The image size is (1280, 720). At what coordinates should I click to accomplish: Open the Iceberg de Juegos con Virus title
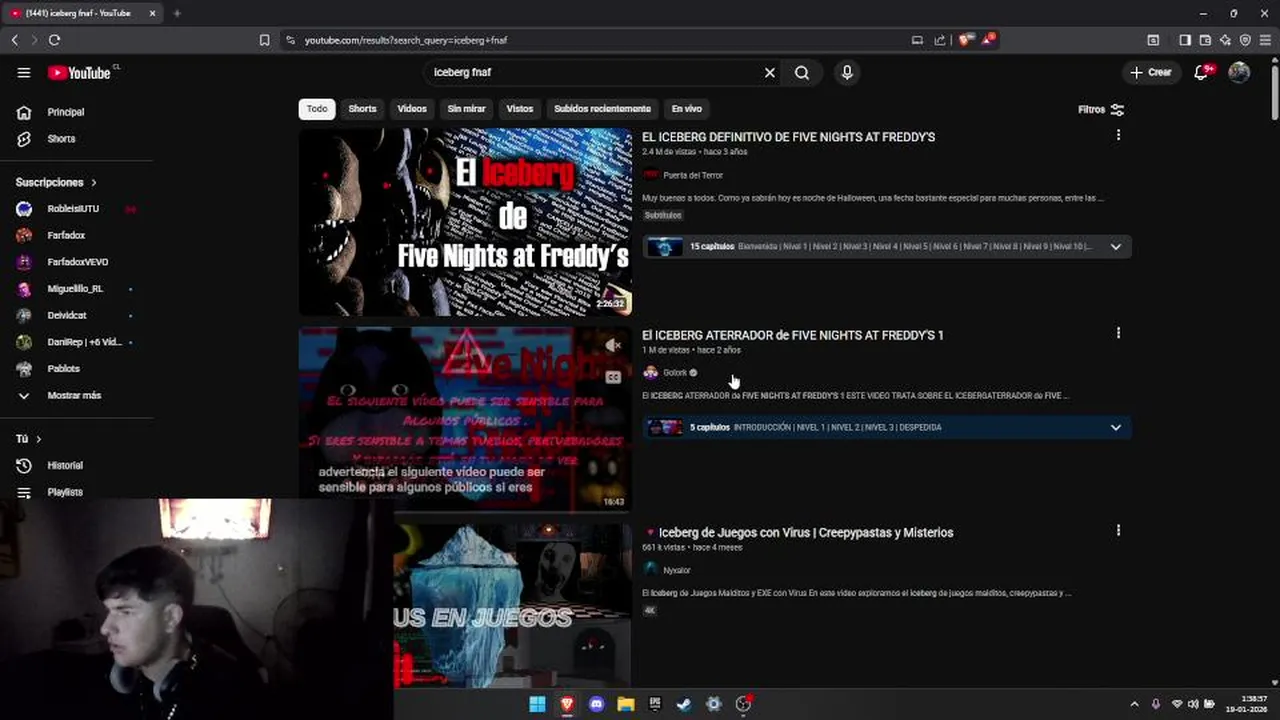pyautogui.click(x=806, y=532)
